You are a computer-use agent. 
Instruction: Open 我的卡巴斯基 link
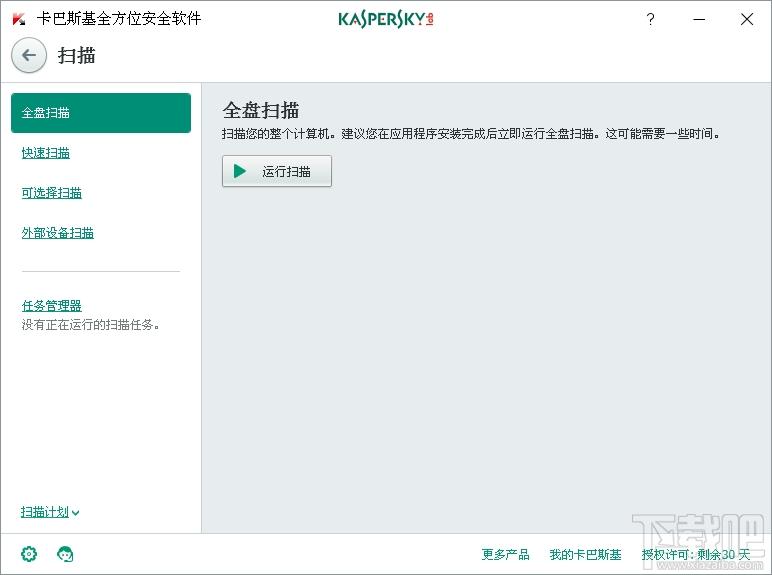[x=585, y=554]
